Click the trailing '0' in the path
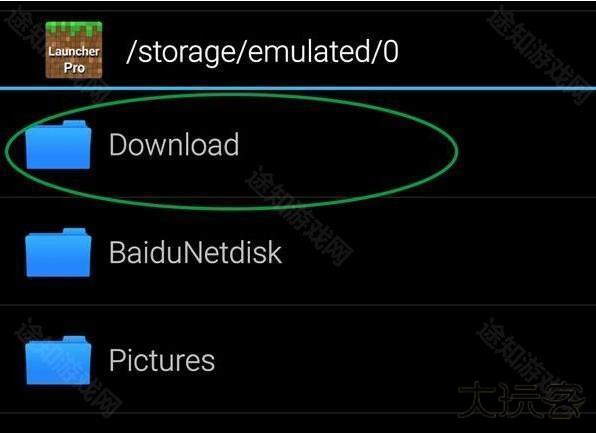This screenshot has width=596, height=433. 391,52
